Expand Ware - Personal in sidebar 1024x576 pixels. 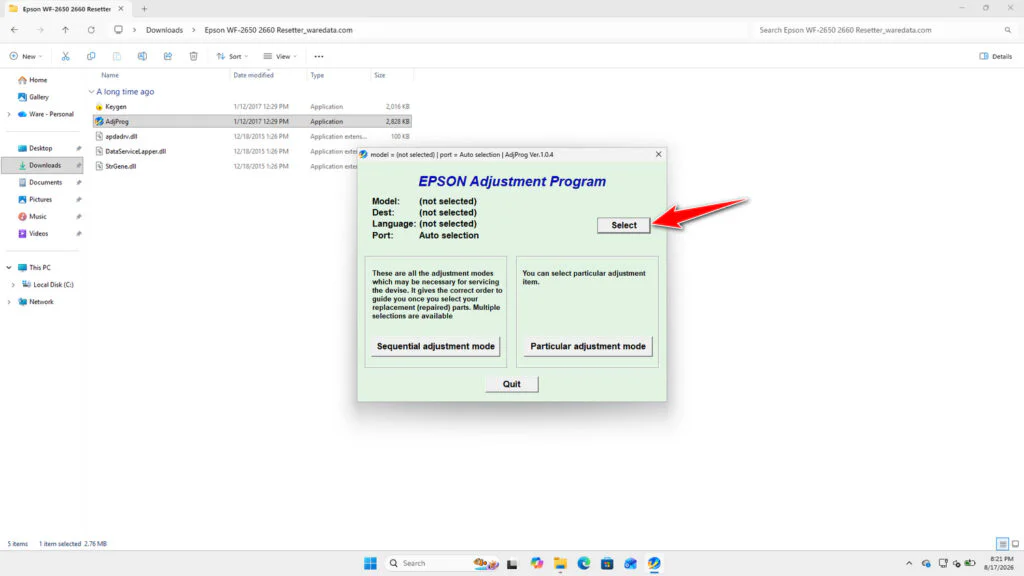coord(9,114)
